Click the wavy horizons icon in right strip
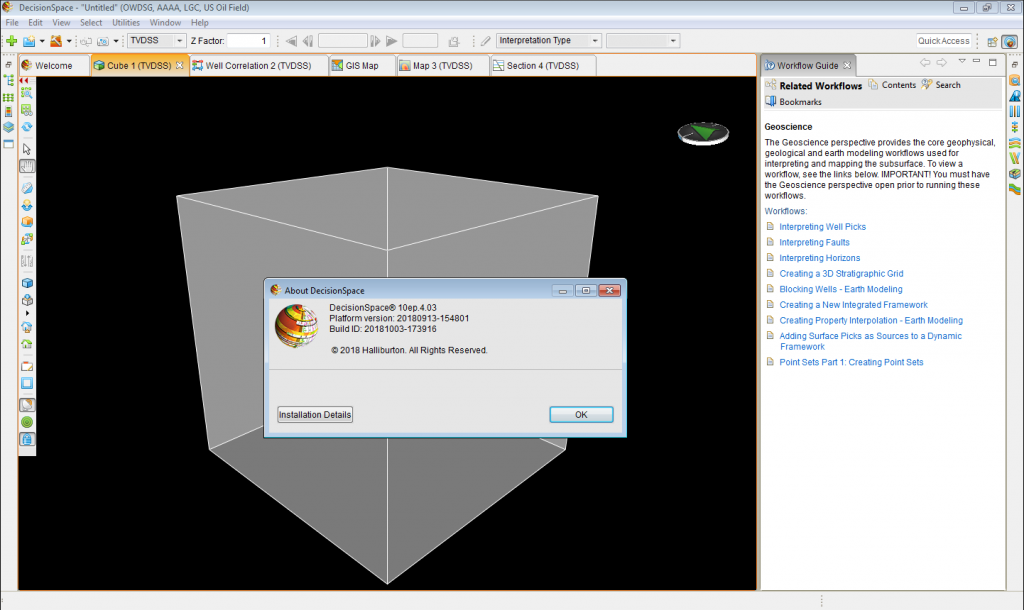 coord(1014,143)
